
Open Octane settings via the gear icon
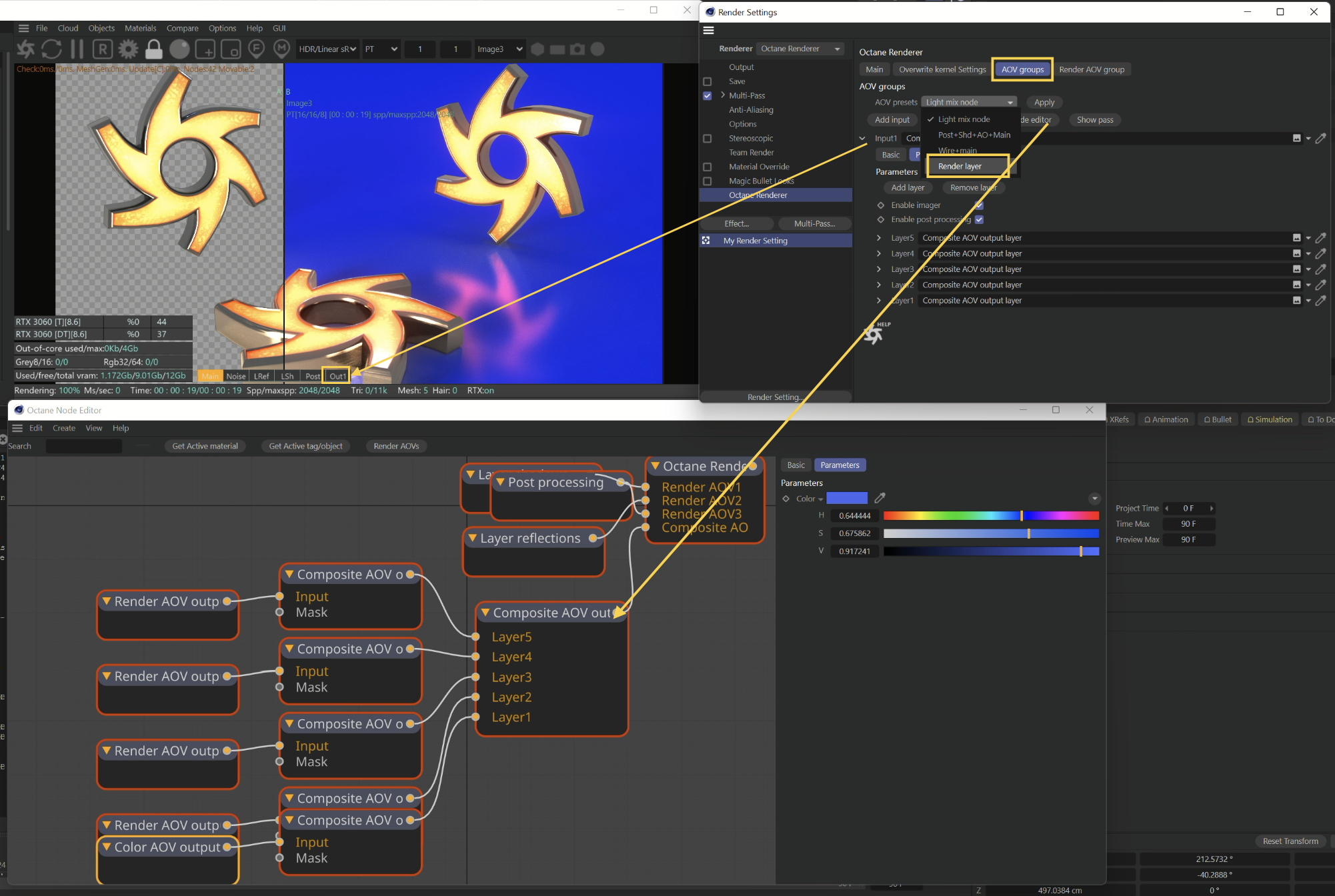(x=128, y=49)
